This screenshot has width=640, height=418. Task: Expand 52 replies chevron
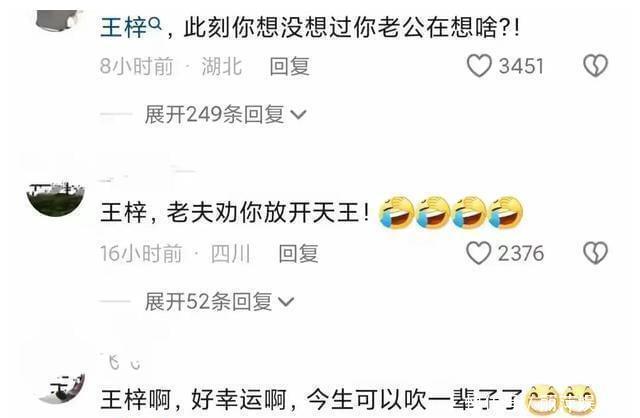[x=286, y=302]
